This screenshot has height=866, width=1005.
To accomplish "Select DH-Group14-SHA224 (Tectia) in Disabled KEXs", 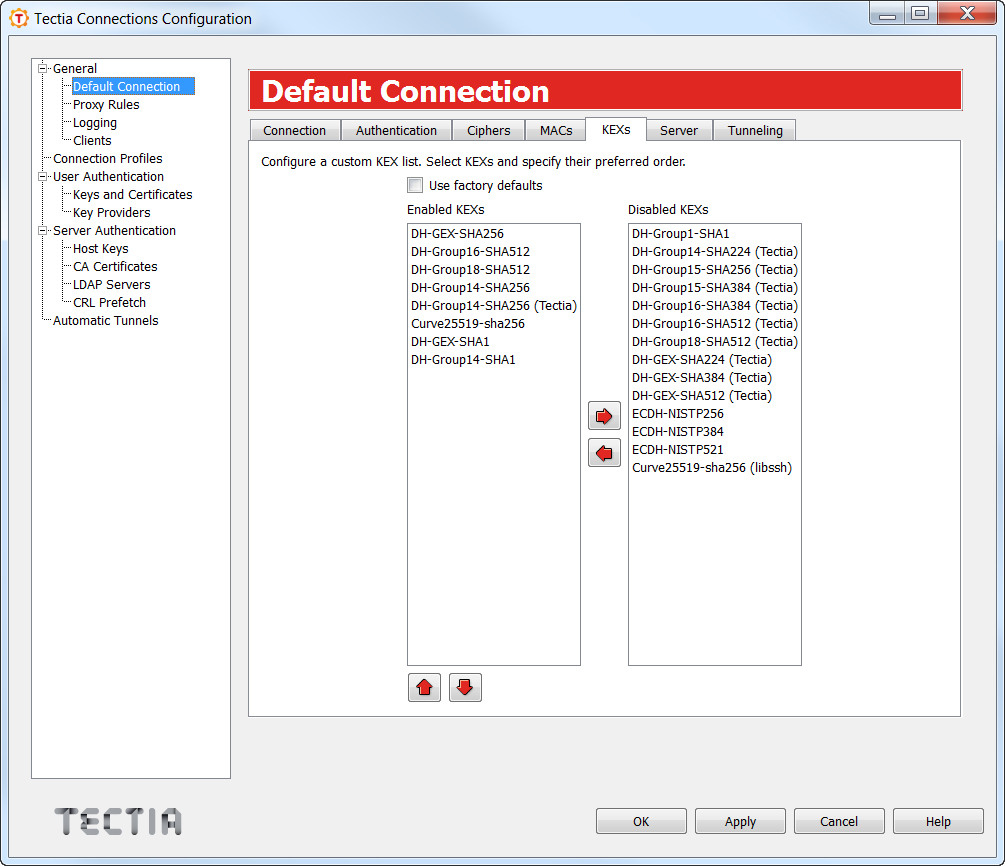I will 715,252.
